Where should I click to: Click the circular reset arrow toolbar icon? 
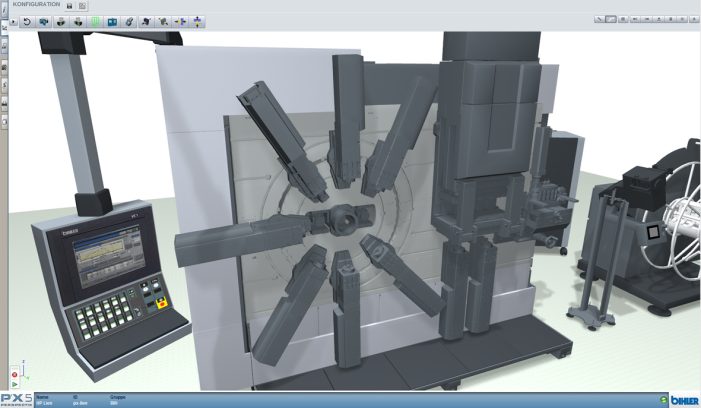[27, 21]
